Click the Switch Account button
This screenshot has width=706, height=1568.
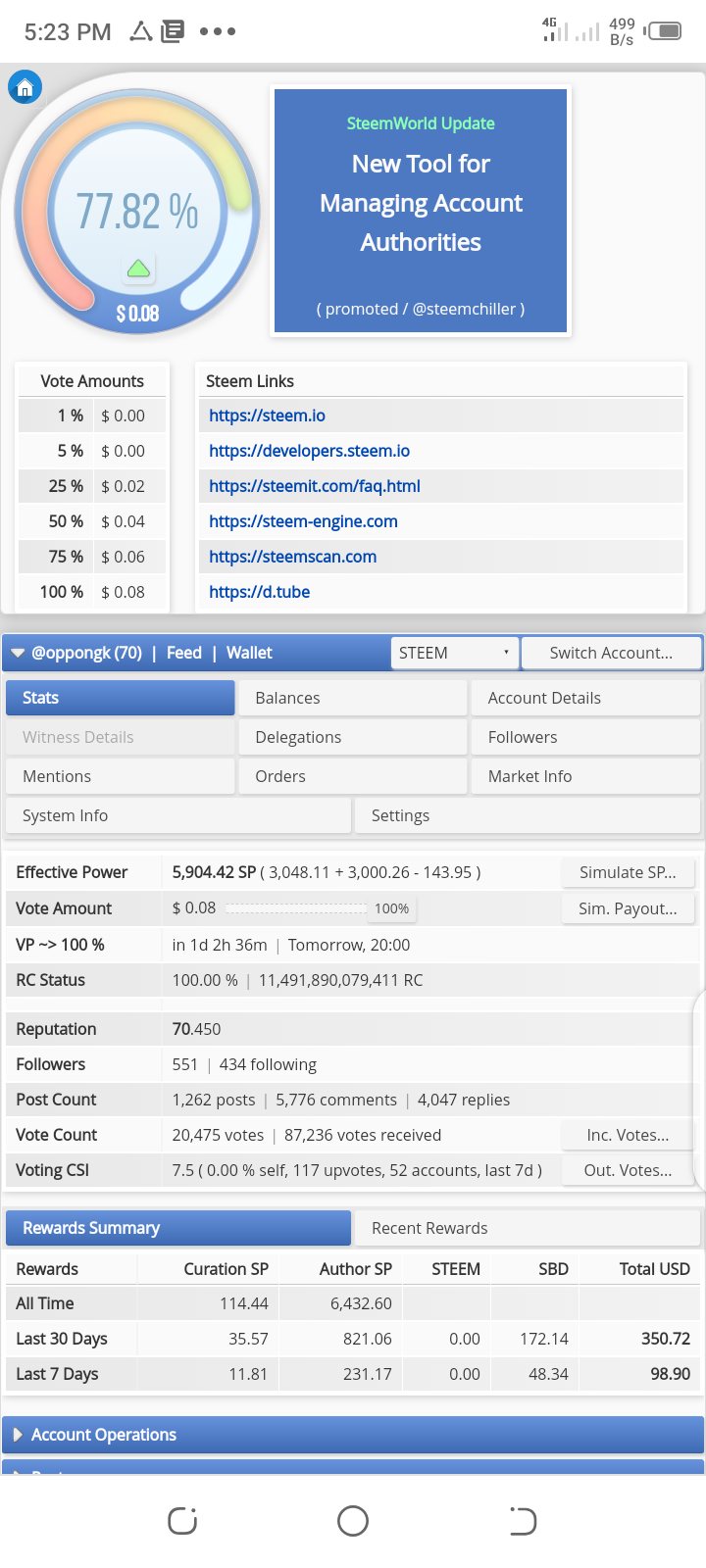612,653
